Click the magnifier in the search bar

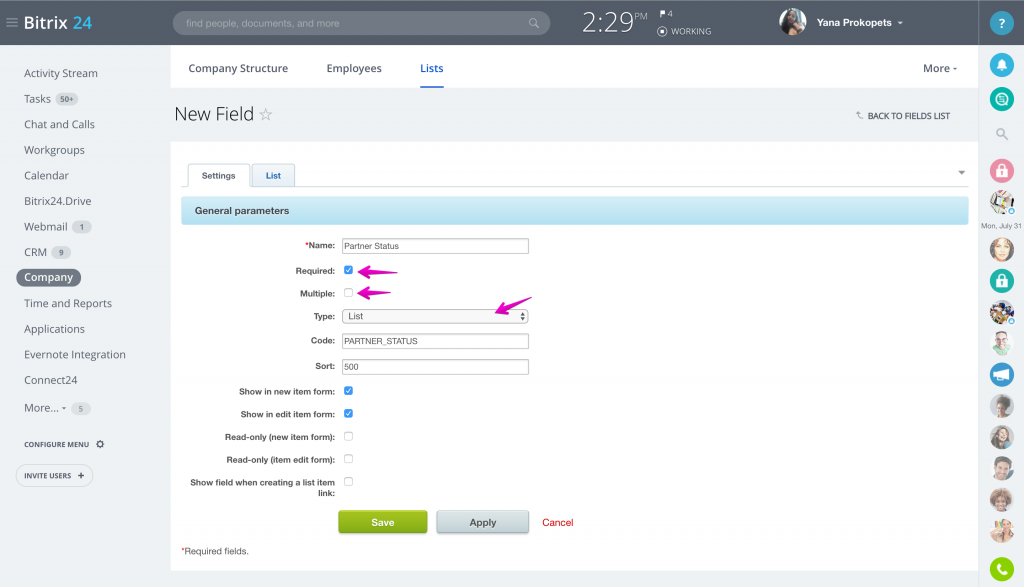(534, 23)
